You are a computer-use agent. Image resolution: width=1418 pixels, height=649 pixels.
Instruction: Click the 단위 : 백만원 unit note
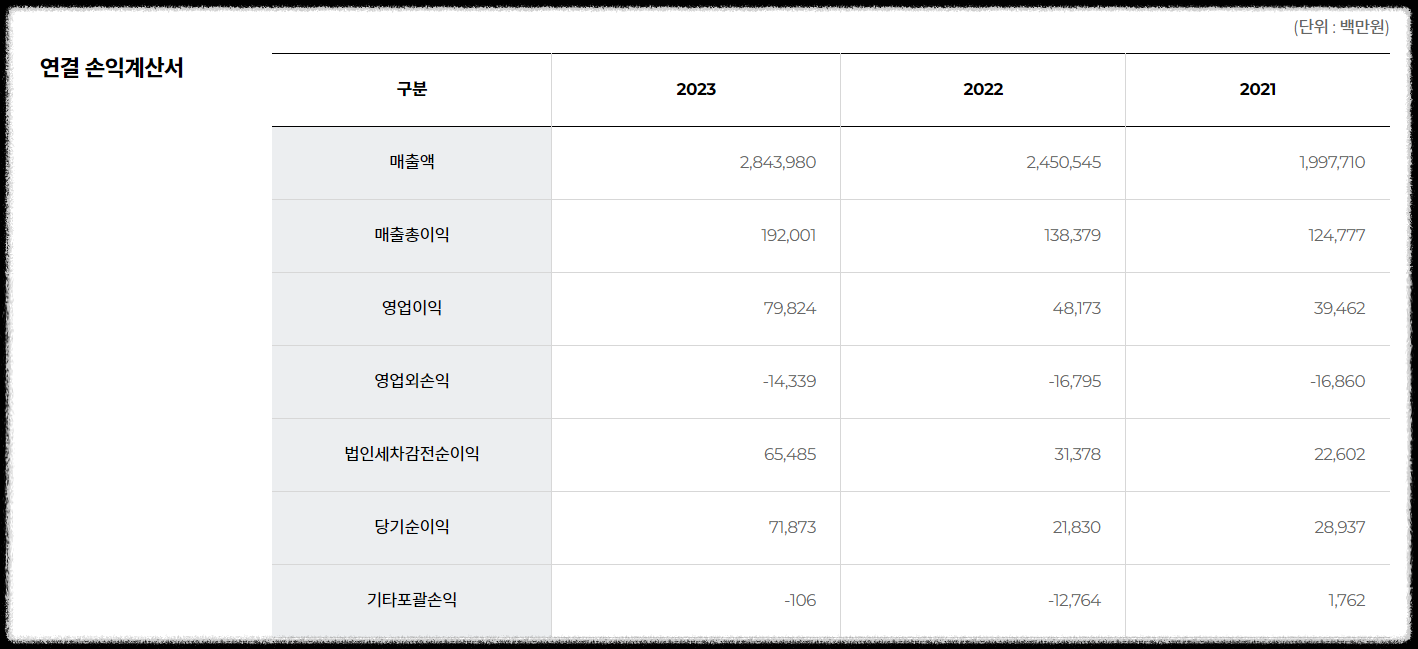point(1341,27)
